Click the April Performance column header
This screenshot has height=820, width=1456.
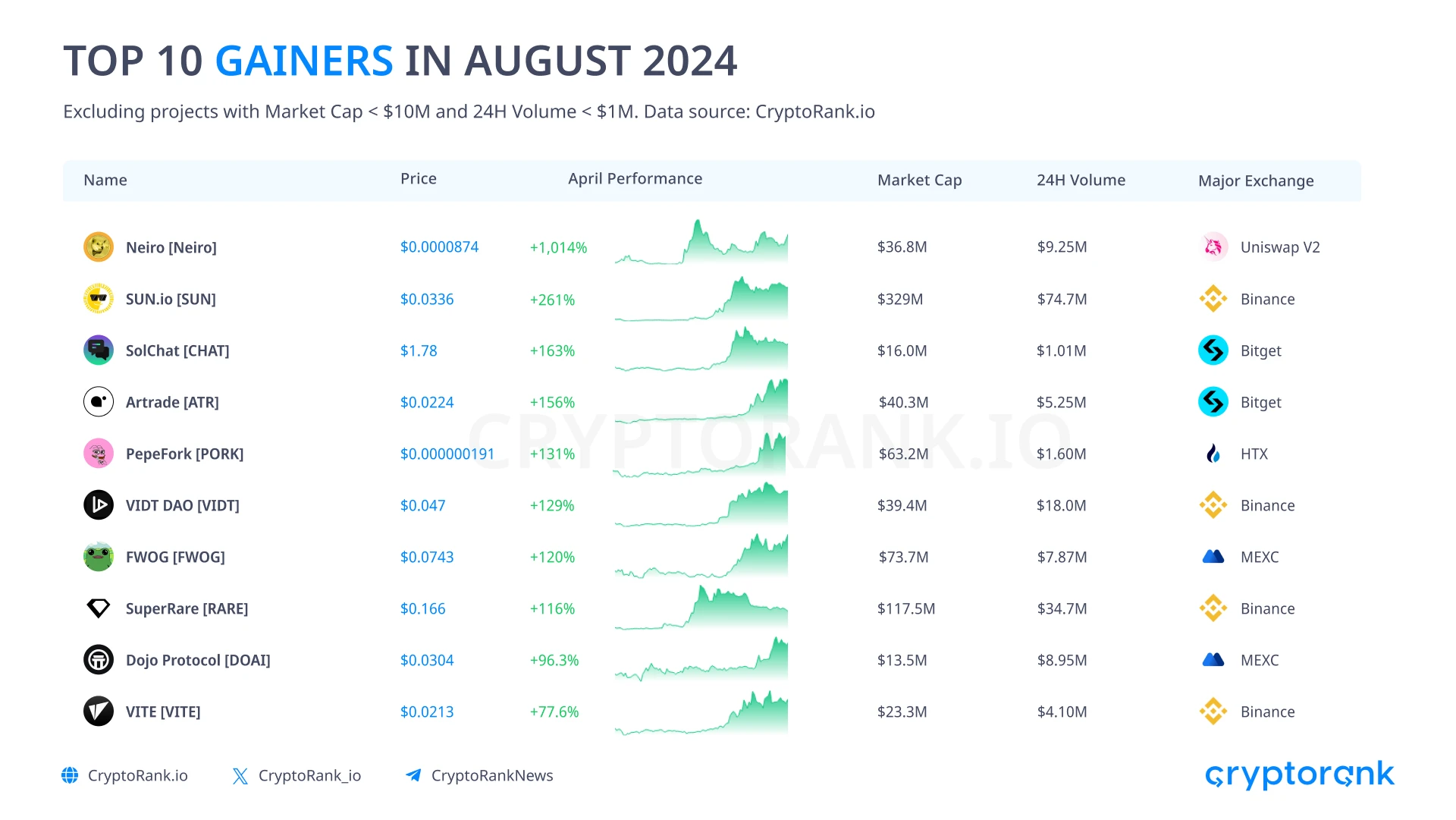(635, 178)
